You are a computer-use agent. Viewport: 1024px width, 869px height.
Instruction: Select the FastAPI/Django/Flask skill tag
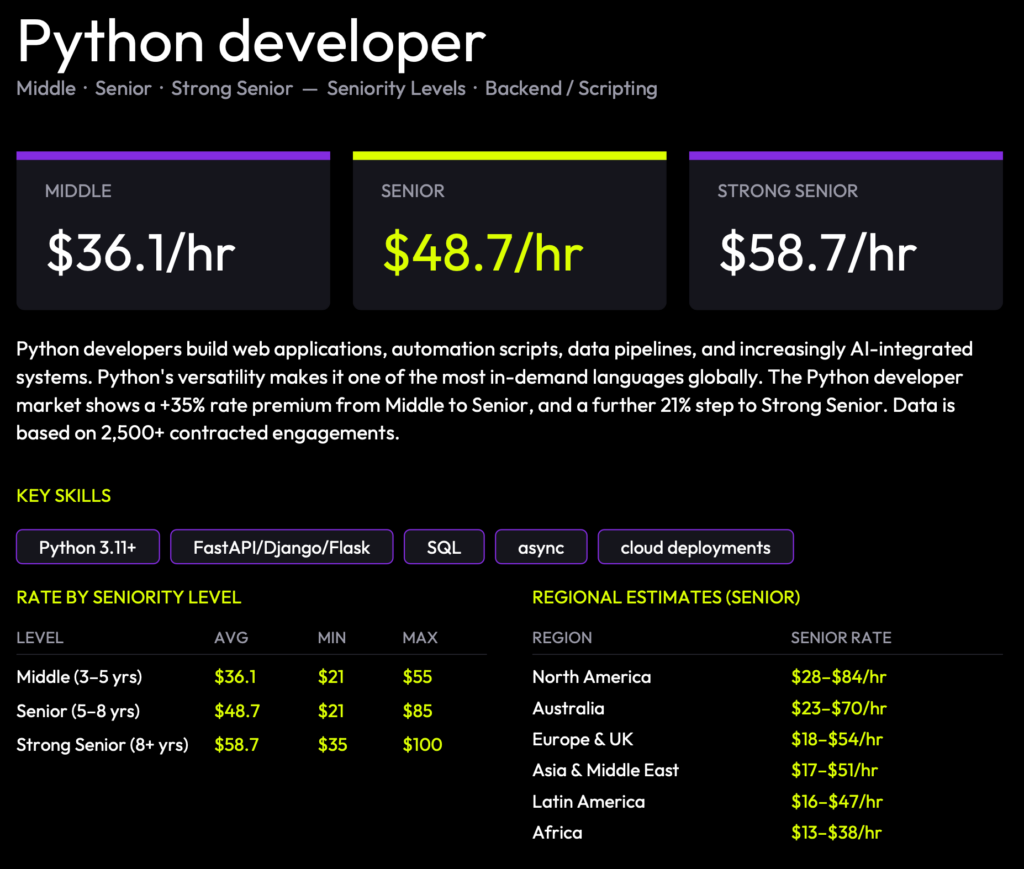[281, 547]
